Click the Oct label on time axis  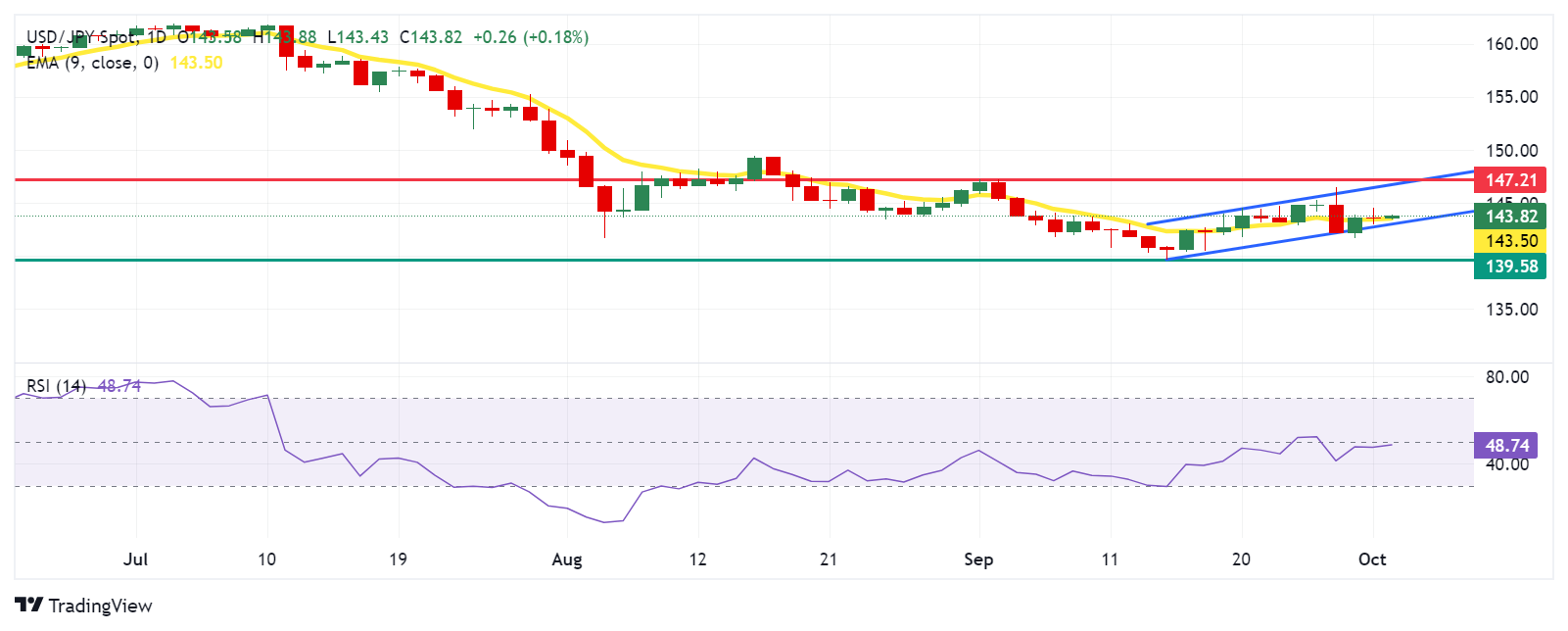click(x=1372, y=559)
